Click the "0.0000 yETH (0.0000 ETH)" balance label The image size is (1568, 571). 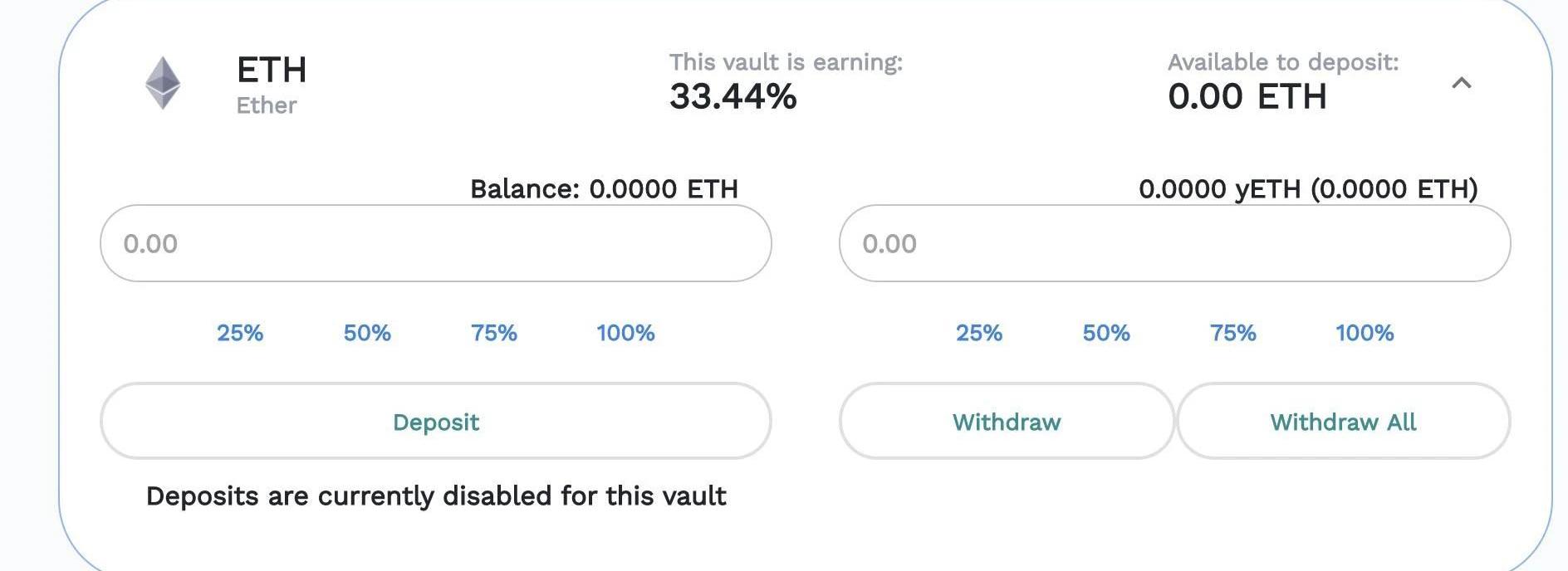(x=1308, y=189)
